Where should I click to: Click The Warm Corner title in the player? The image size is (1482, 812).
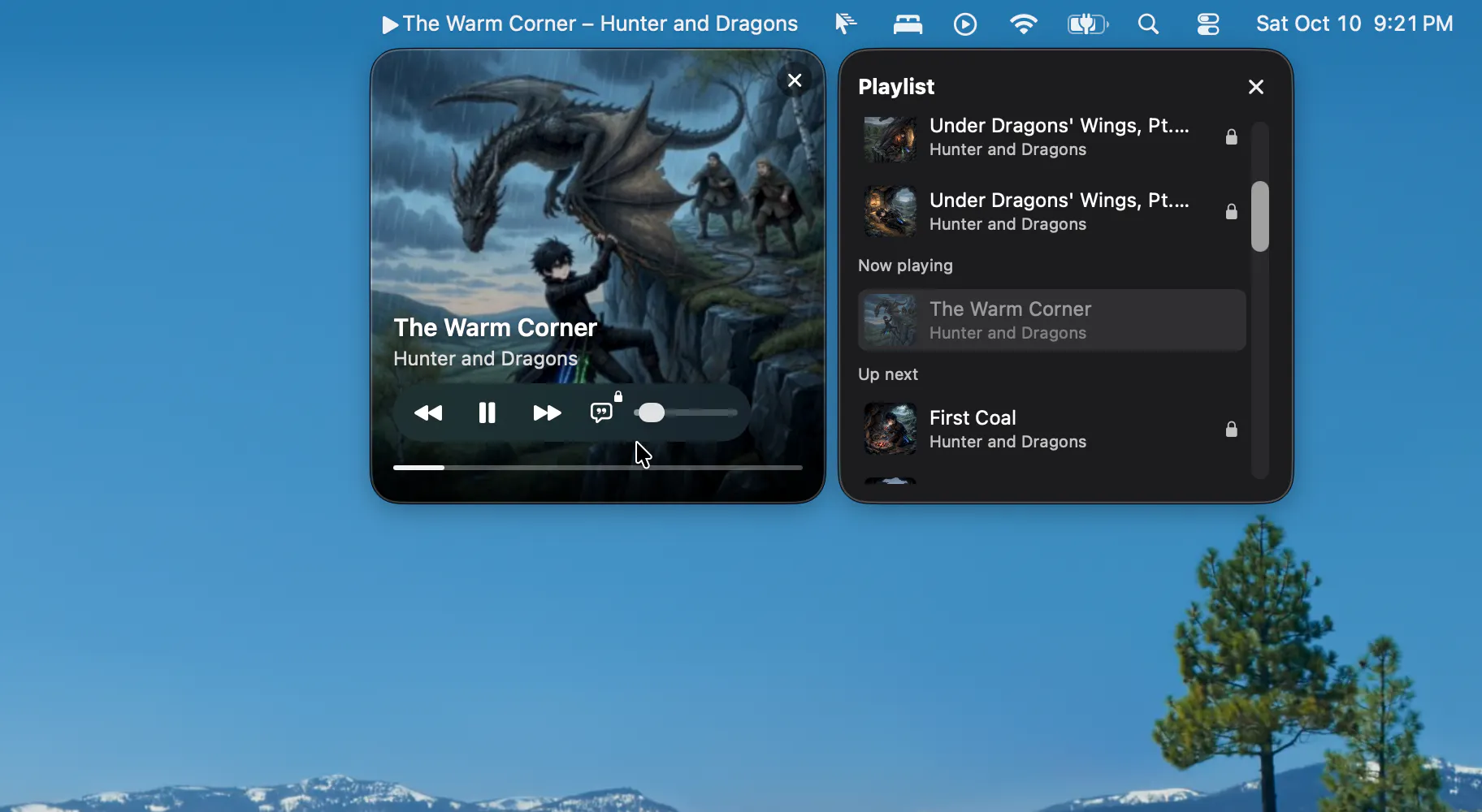496,328
